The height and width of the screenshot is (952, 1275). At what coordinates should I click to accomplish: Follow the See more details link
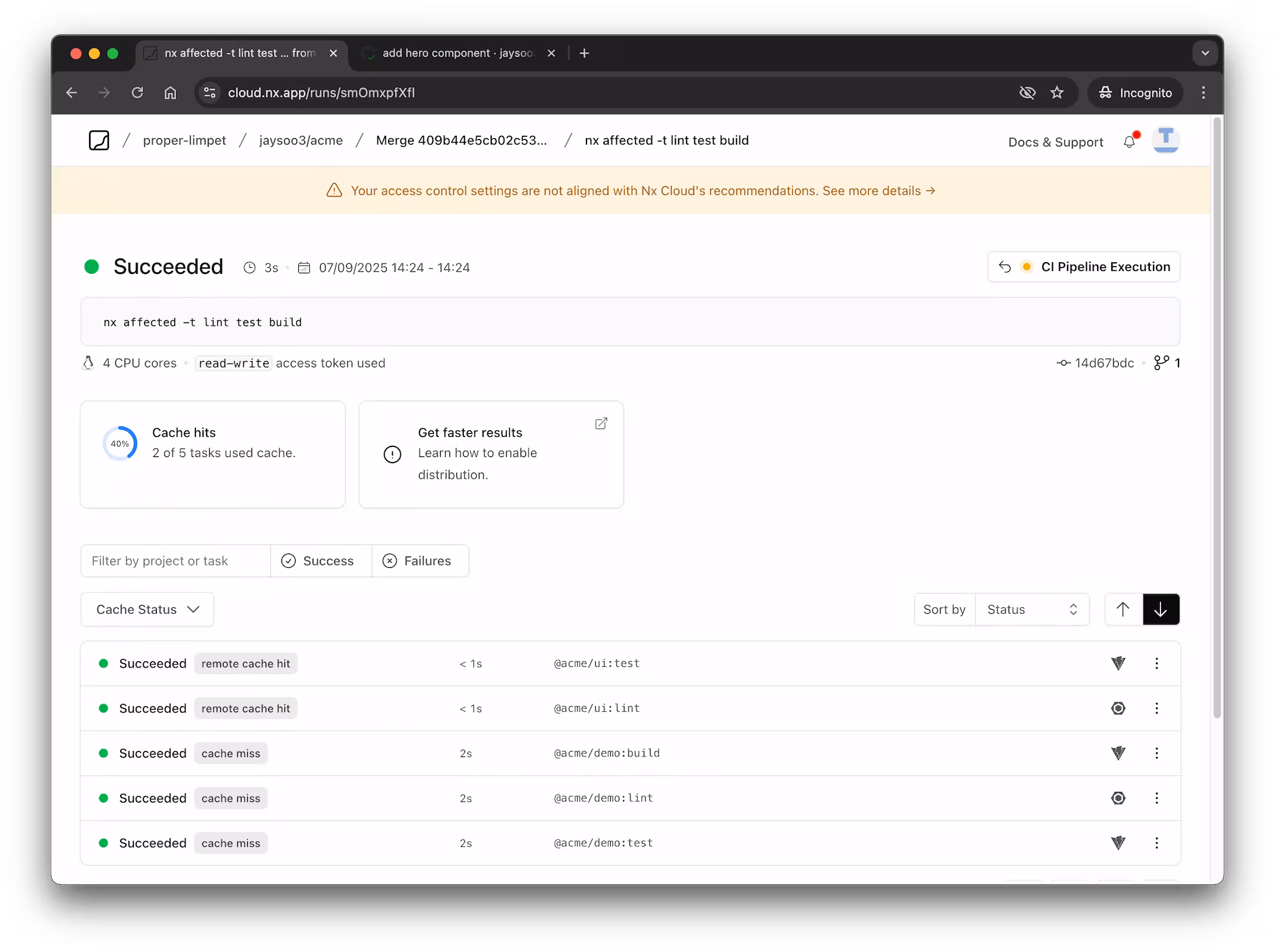[878, 191]
